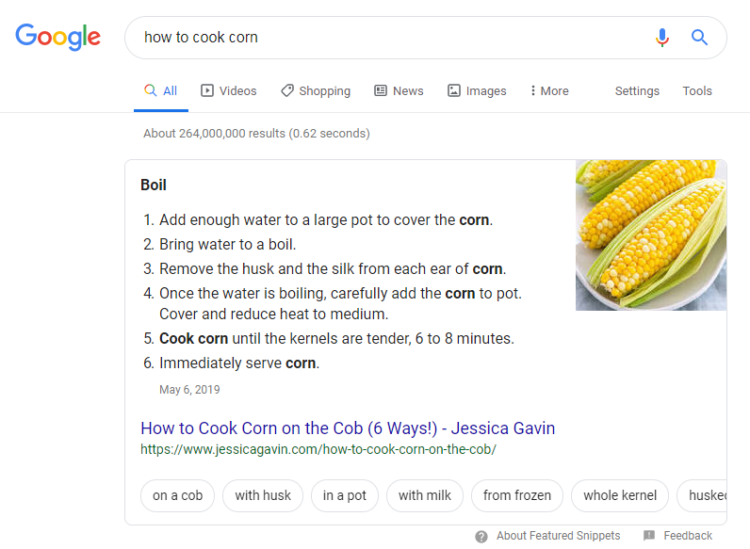750x549 pixels.
Task: Select the "whole kernel" chip
Action: [620, 495]
